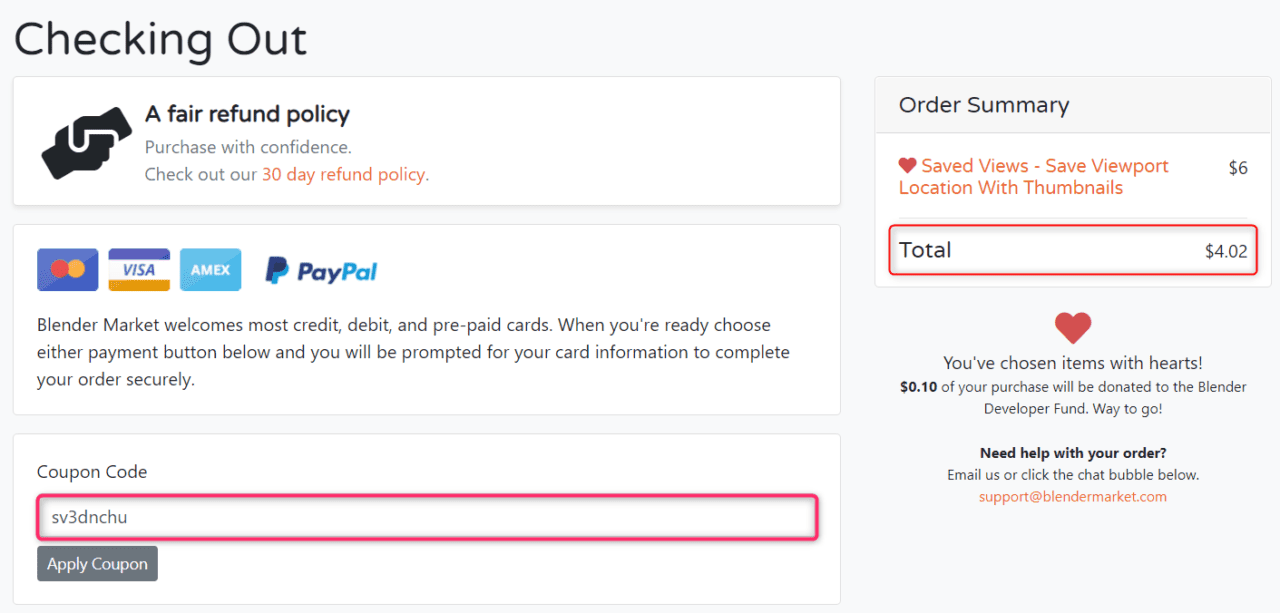This screenshot has height=613, width=1280.
Task: Email support@blendermarket.com link
Action: coord(1073,496)
